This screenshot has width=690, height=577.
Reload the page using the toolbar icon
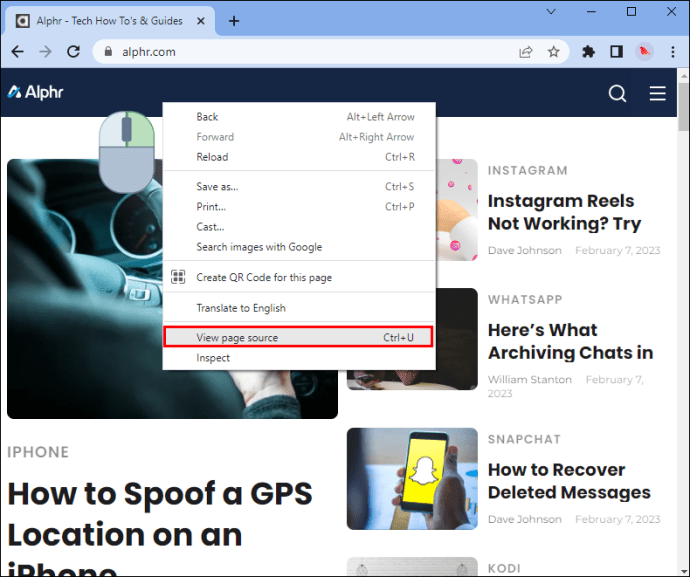coord(73,52)
